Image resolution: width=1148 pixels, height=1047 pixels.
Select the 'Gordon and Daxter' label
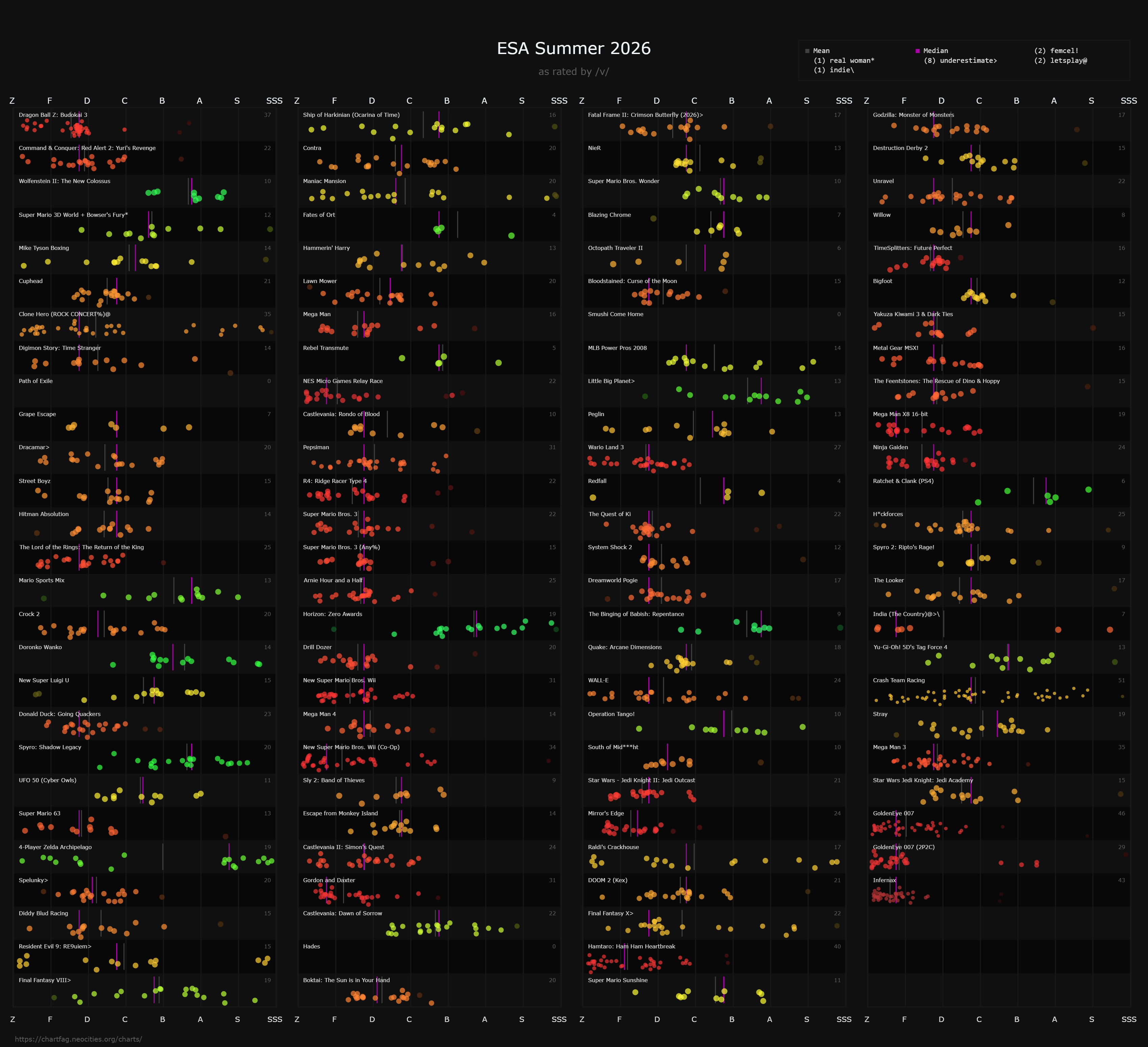pos(329,880)
